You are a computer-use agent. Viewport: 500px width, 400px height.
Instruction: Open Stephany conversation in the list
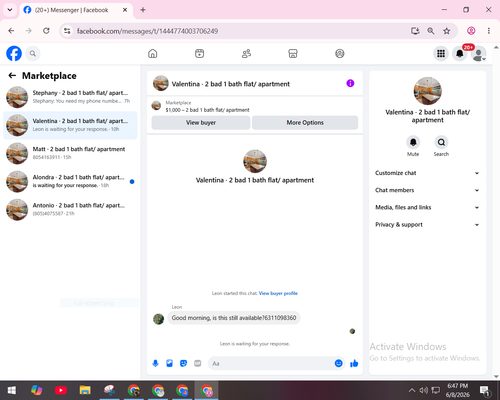coord(70,97)
